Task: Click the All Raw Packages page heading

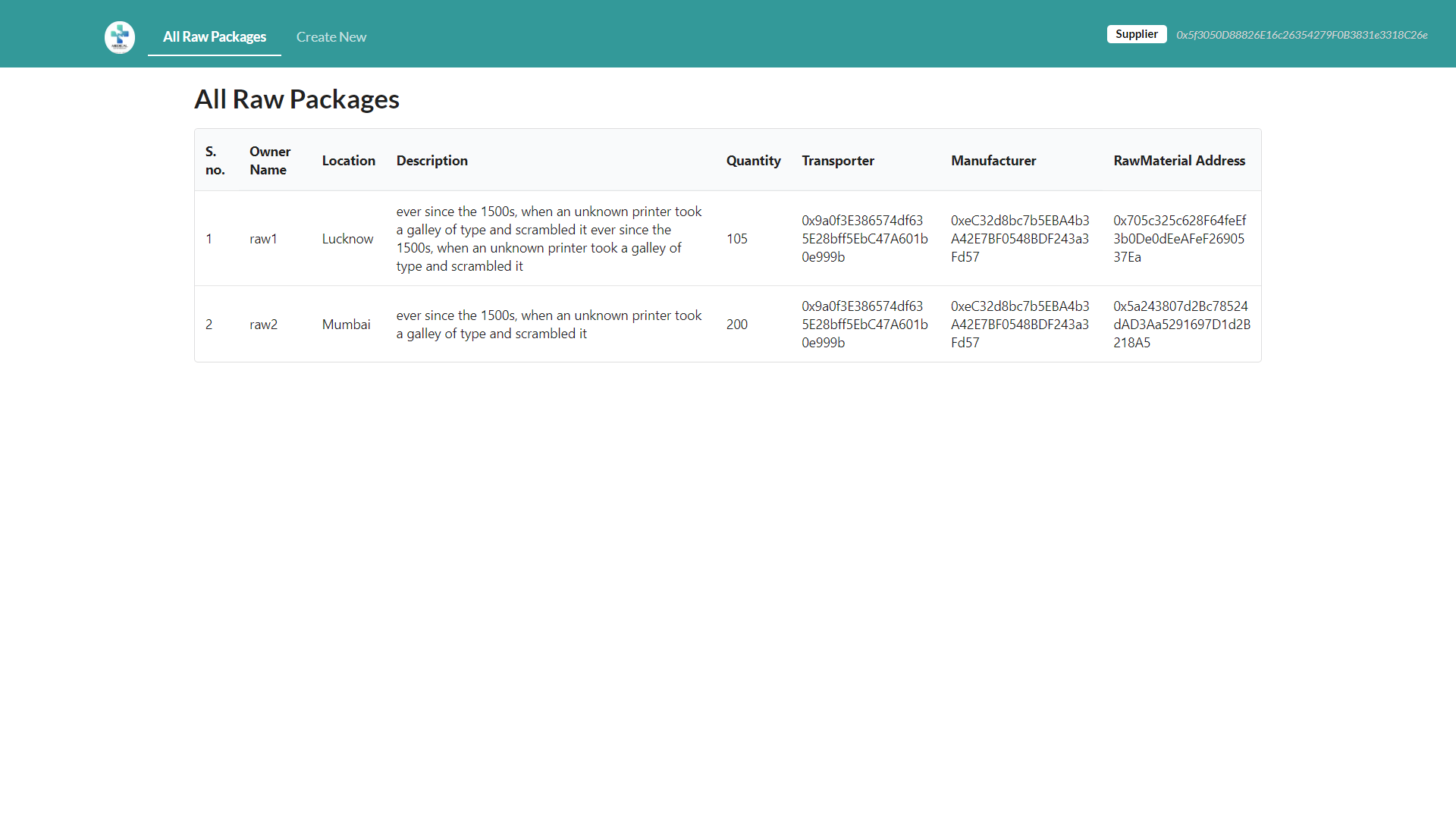Action: [297, 99]
